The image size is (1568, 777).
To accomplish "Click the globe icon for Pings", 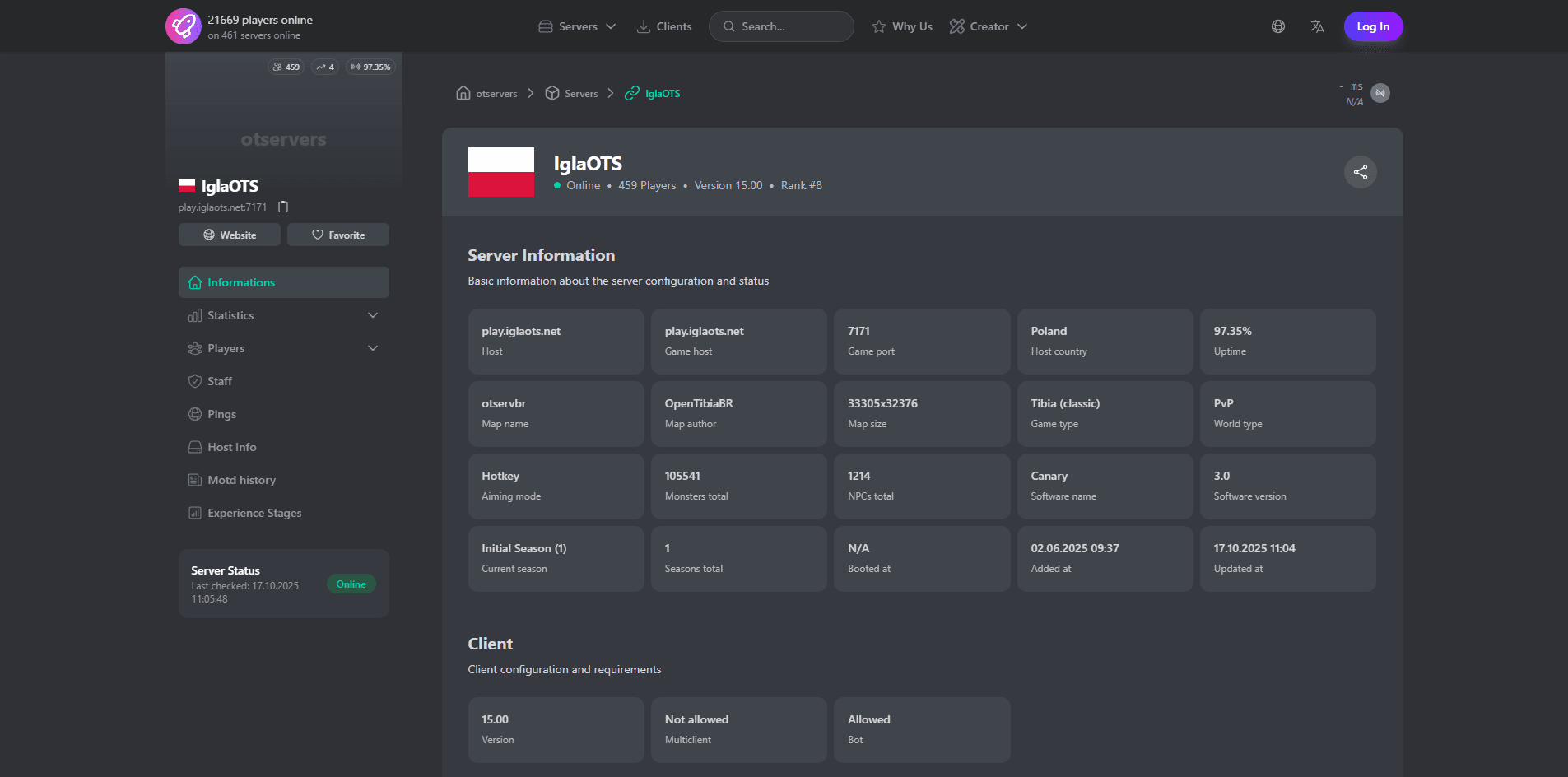I will click(195, 414).
